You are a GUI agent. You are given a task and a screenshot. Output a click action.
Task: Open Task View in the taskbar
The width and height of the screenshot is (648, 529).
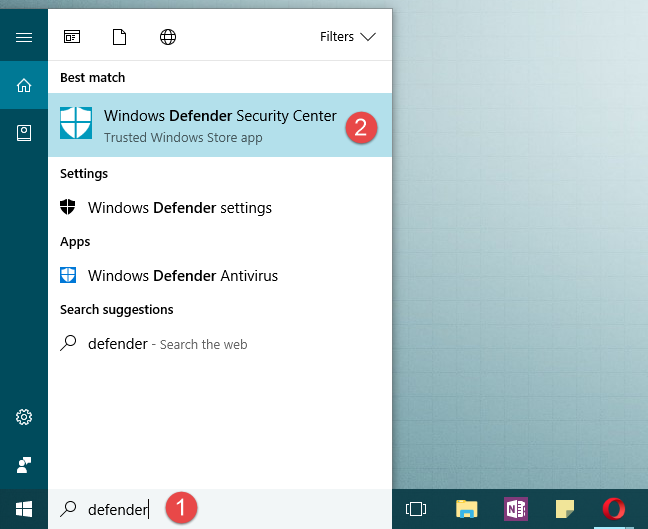(x=416, y=509)
